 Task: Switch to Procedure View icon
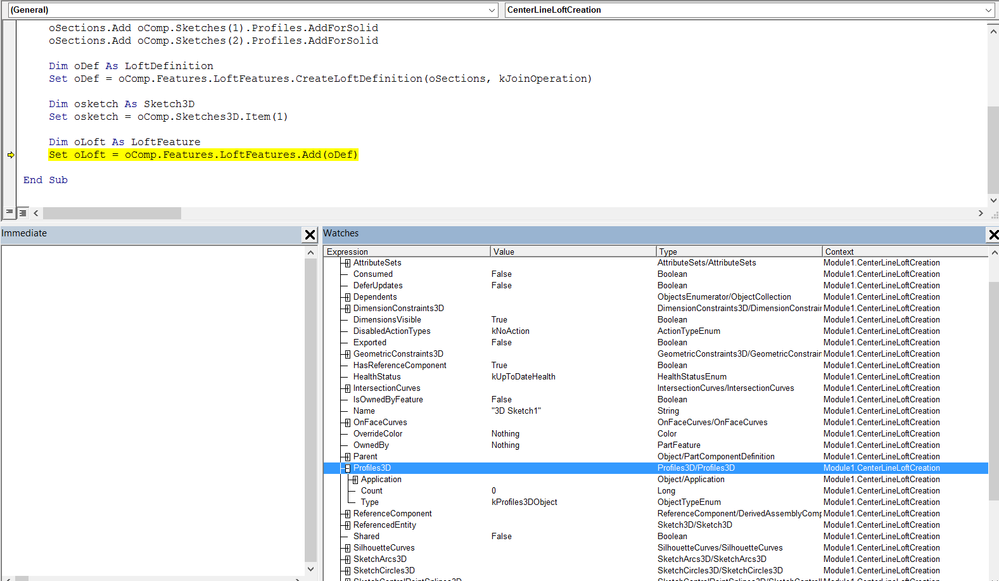tap(9, 212)
